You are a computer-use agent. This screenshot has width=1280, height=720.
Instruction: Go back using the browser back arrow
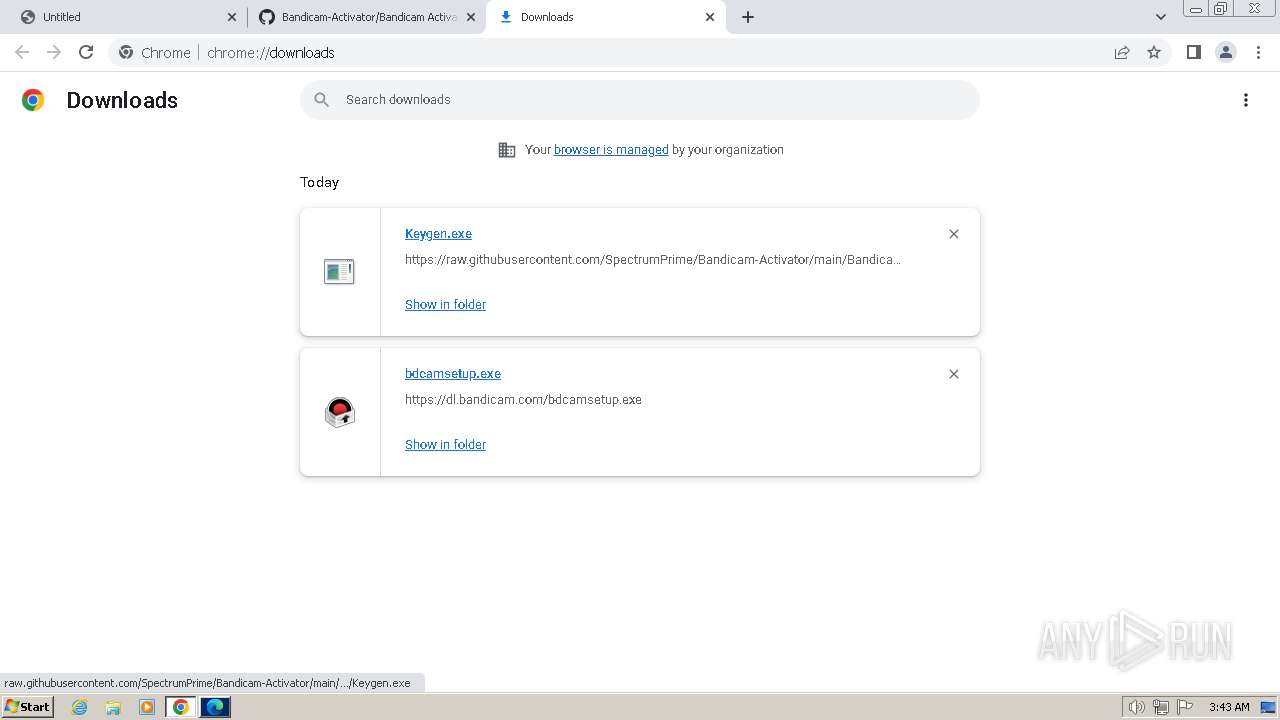(22, 52)
